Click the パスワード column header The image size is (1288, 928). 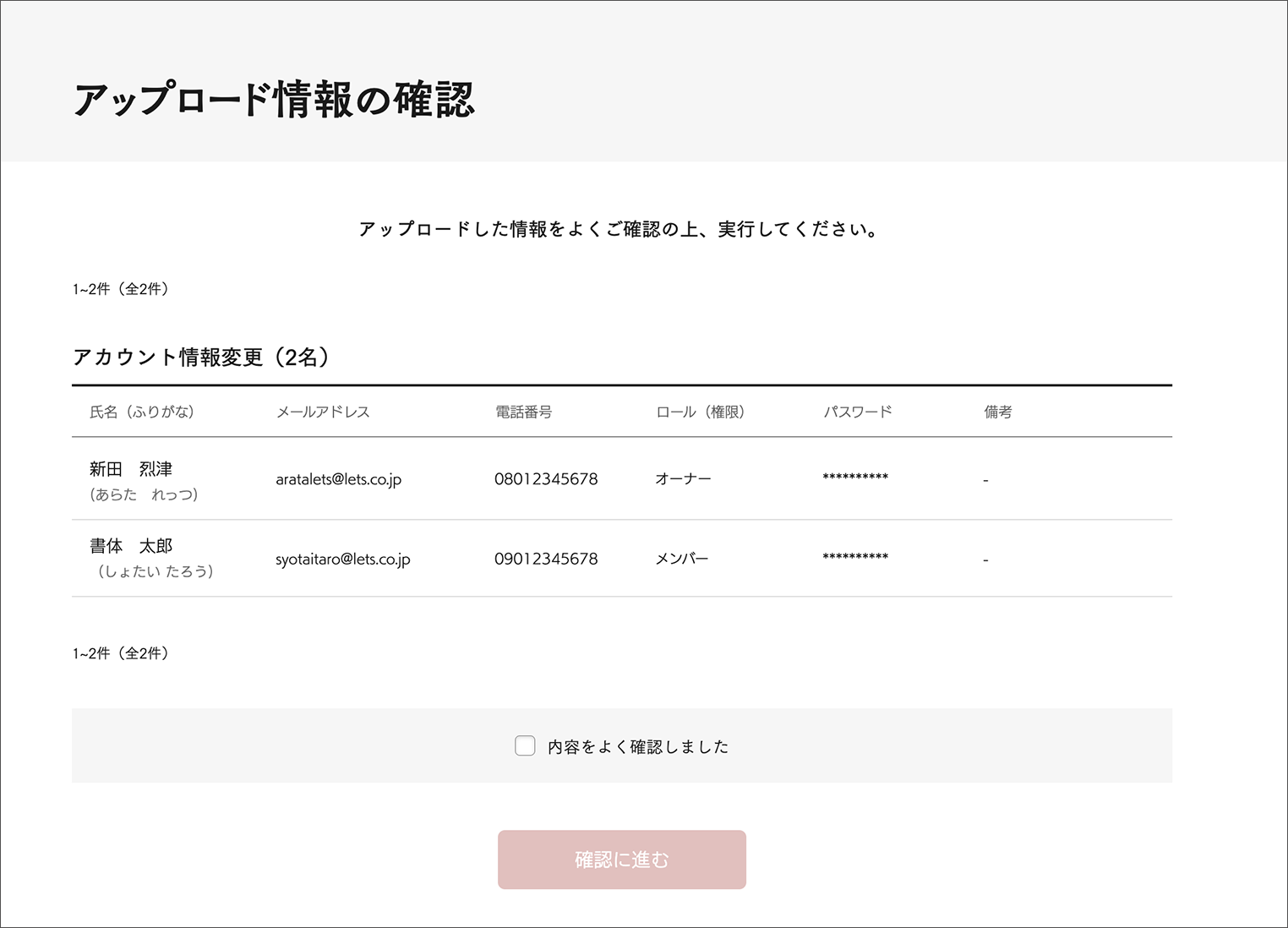point(858,412)
